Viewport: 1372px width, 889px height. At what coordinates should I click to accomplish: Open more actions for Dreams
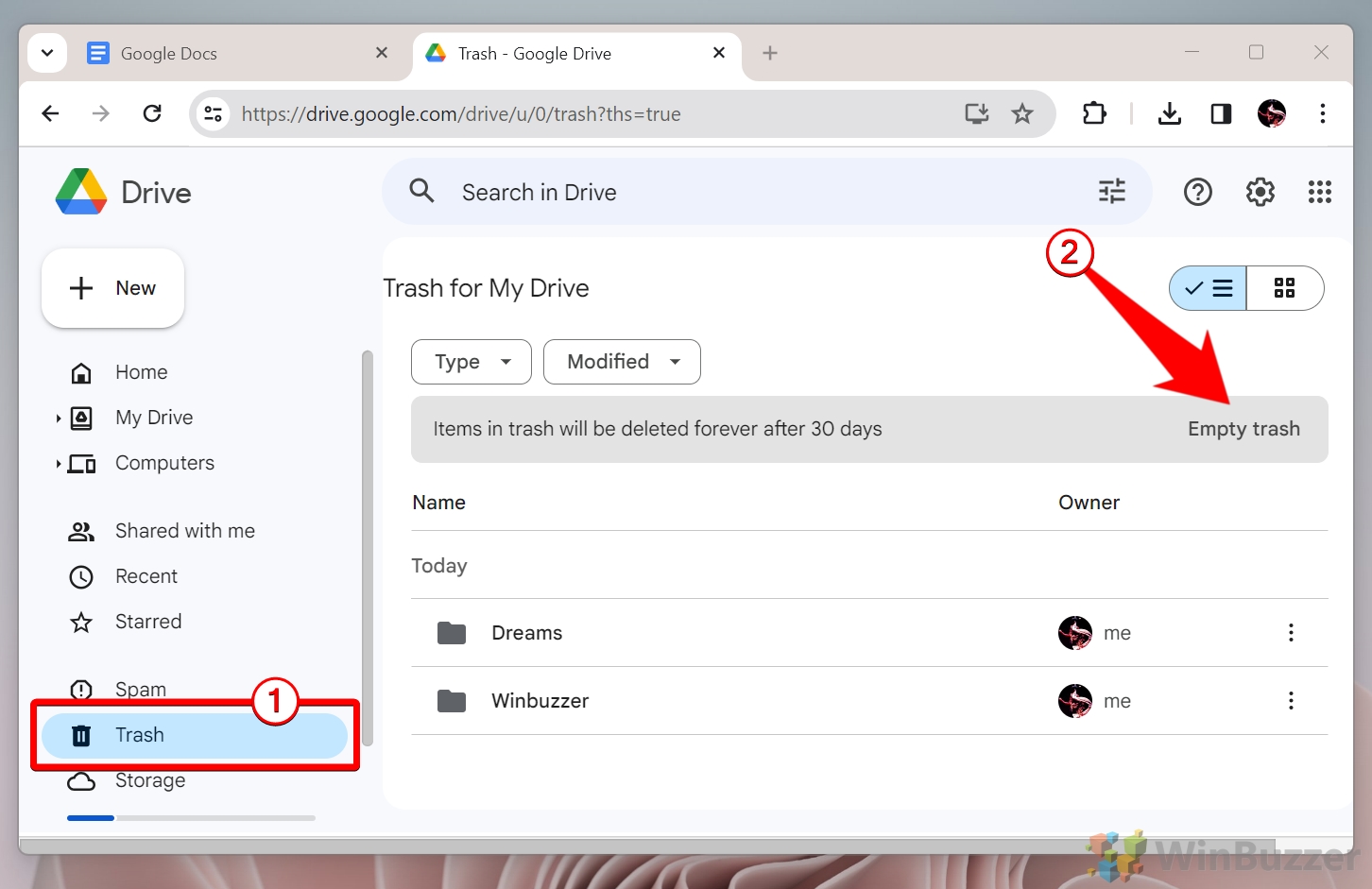tap(1291, 633)
